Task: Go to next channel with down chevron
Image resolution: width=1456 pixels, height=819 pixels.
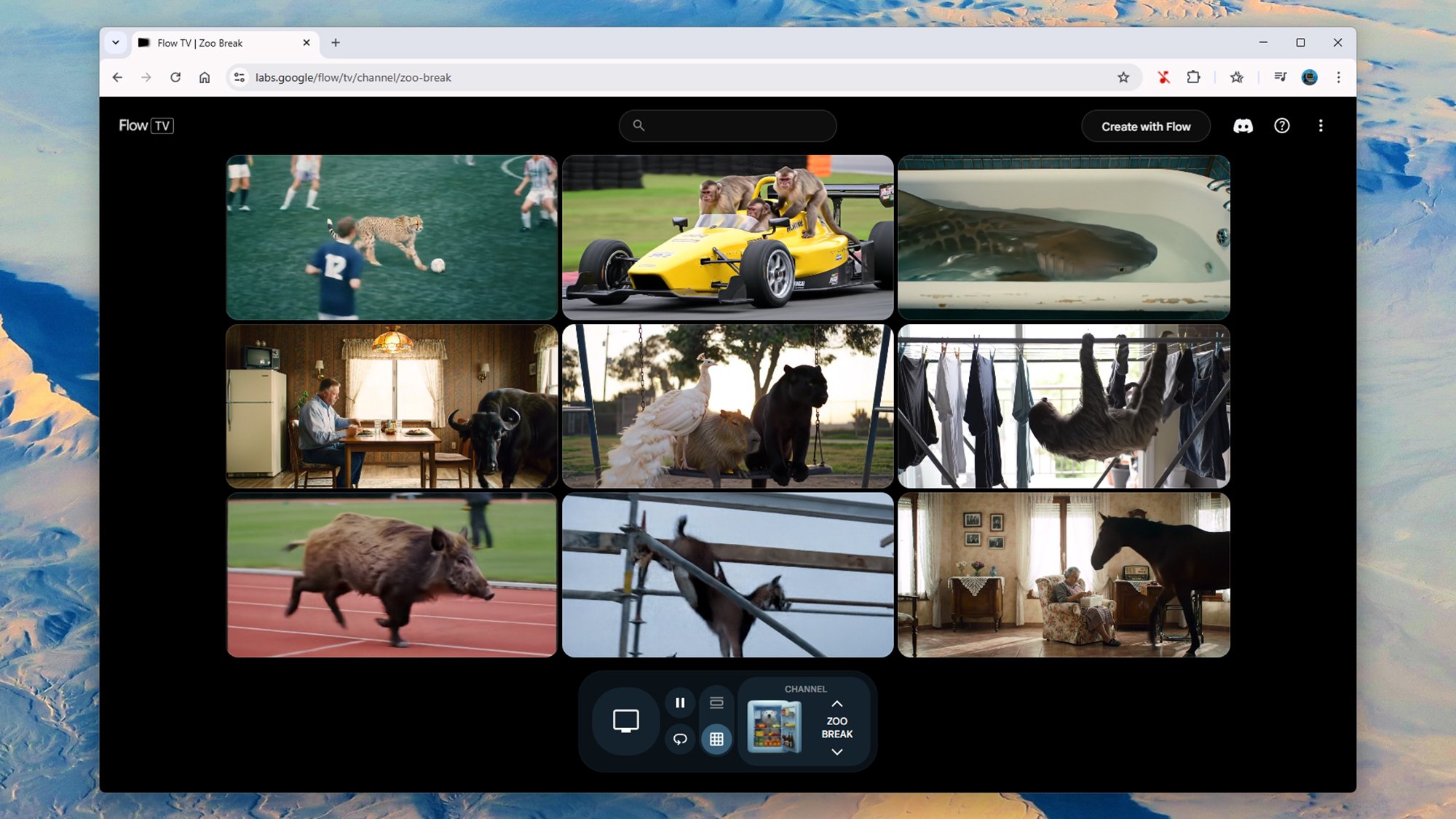Action: click(837, 752)
